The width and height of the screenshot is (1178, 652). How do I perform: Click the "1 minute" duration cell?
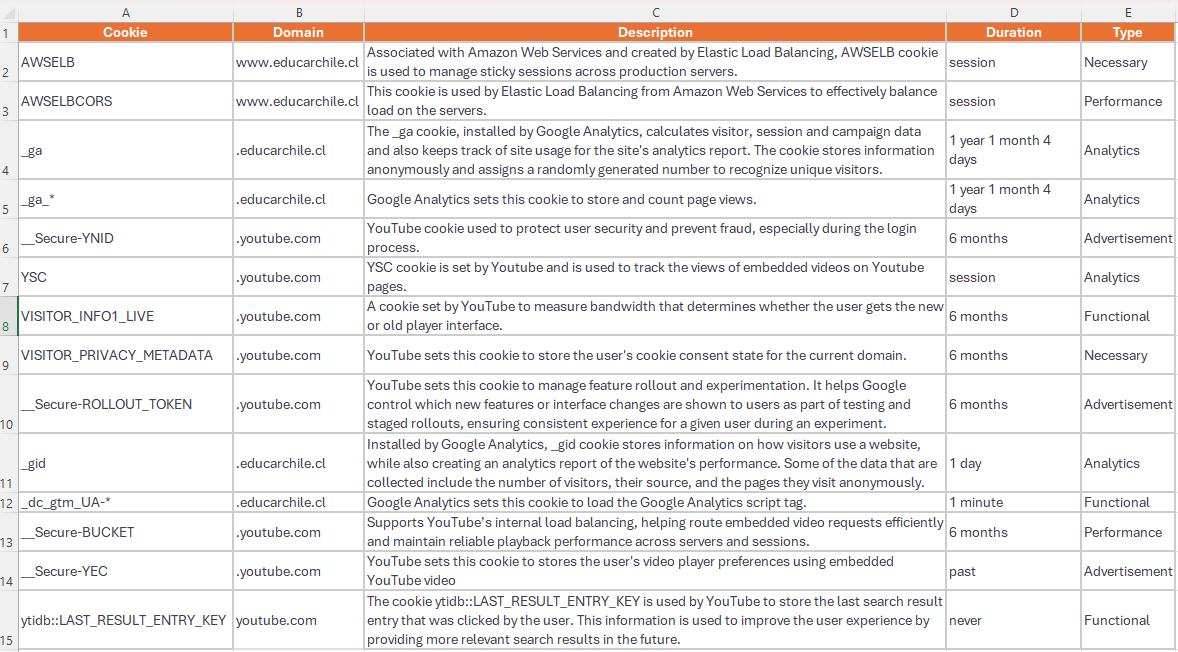point(1014,503)
